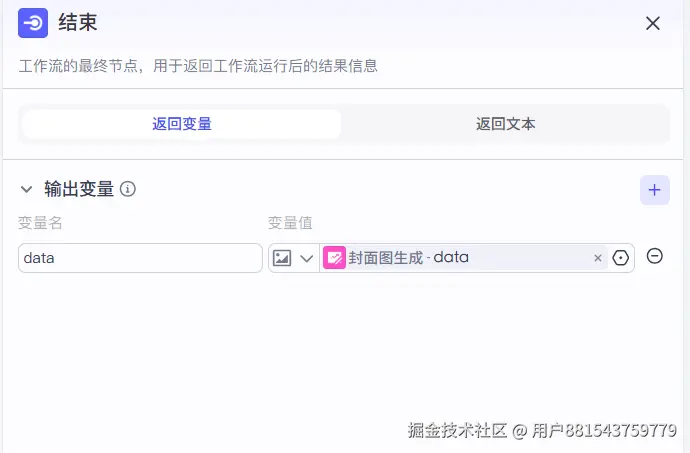This screenshot has height=453, width=690.
Task: Click the info icon beside 输出变量
Action: (128, 189)
